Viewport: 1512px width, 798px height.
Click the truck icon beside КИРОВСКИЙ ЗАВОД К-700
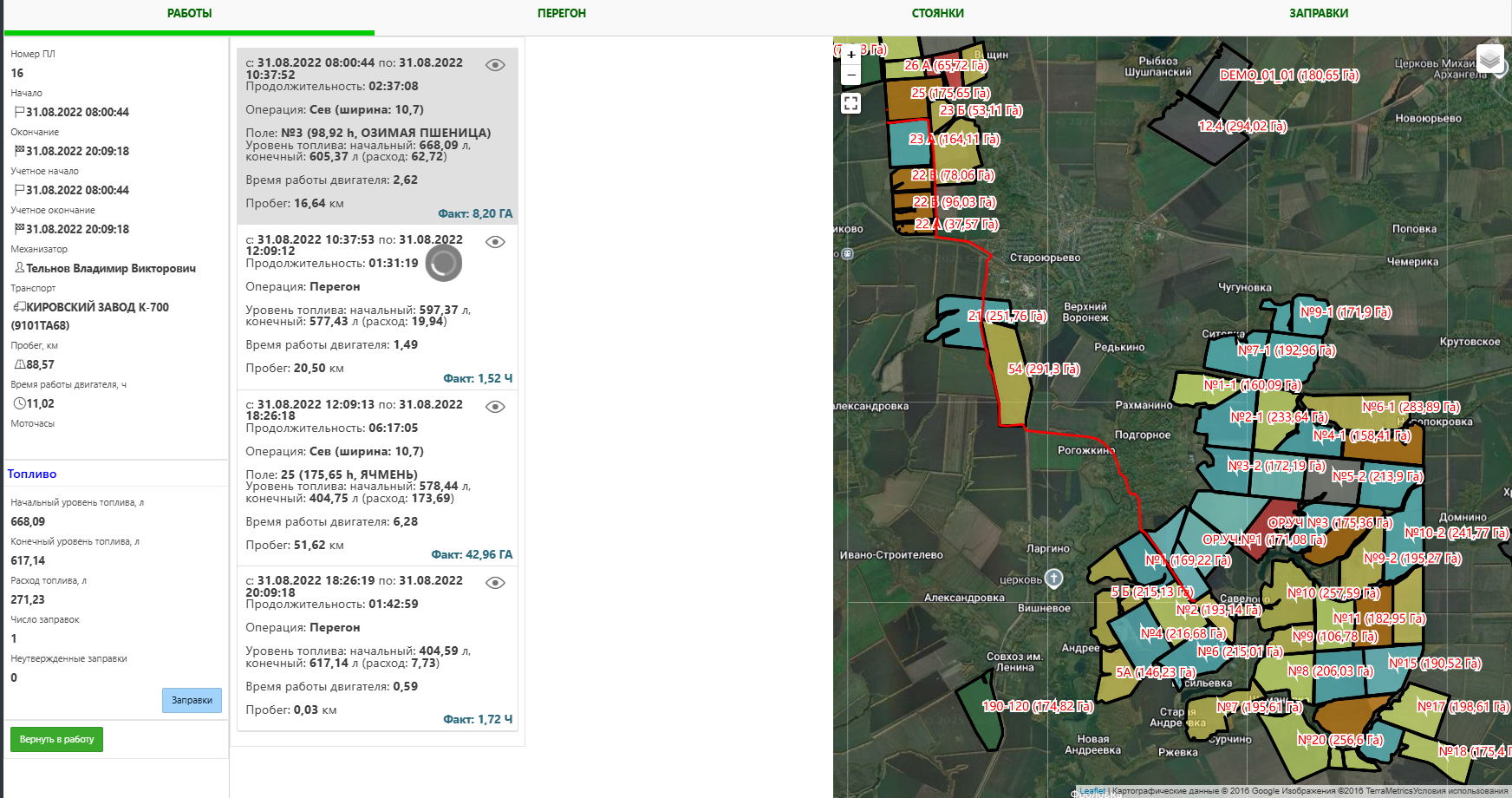[x=19, y=307]
